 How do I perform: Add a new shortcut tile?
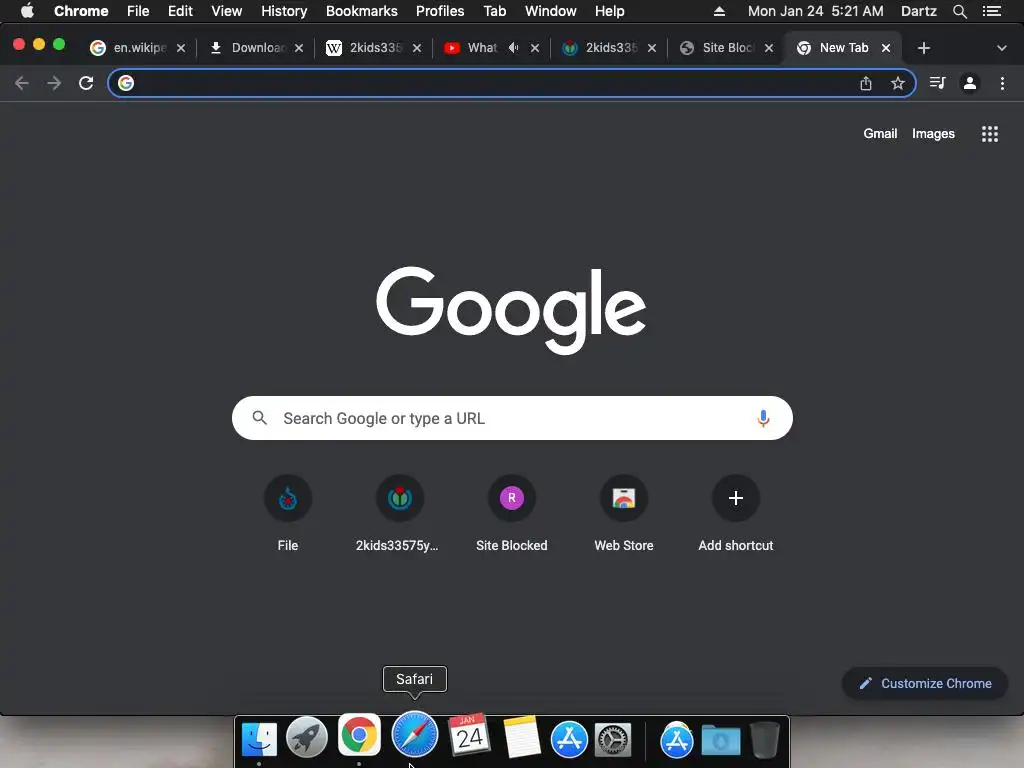(x=736, y=514)
